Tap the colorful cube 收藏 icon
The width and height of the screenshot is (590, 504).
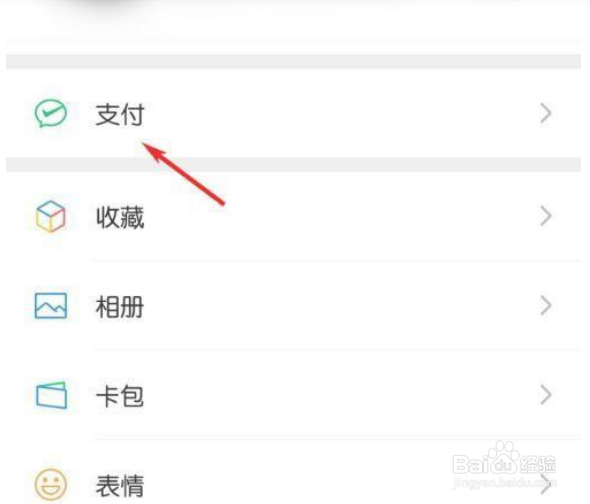click(x=50, y=216)
